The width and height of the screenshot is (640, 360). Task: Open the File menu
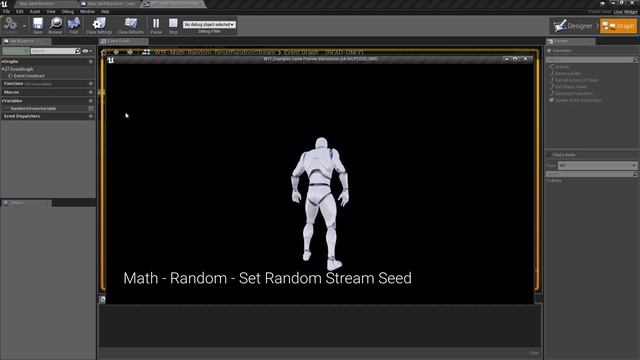[x=6, y=12]
